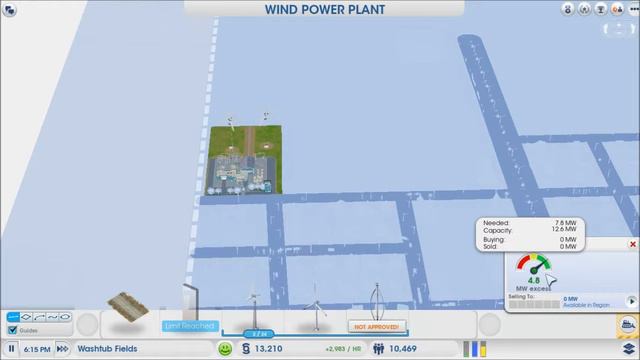
Task: Click the trophy icon
Action: pyautogui.click(x=600, y=9)
